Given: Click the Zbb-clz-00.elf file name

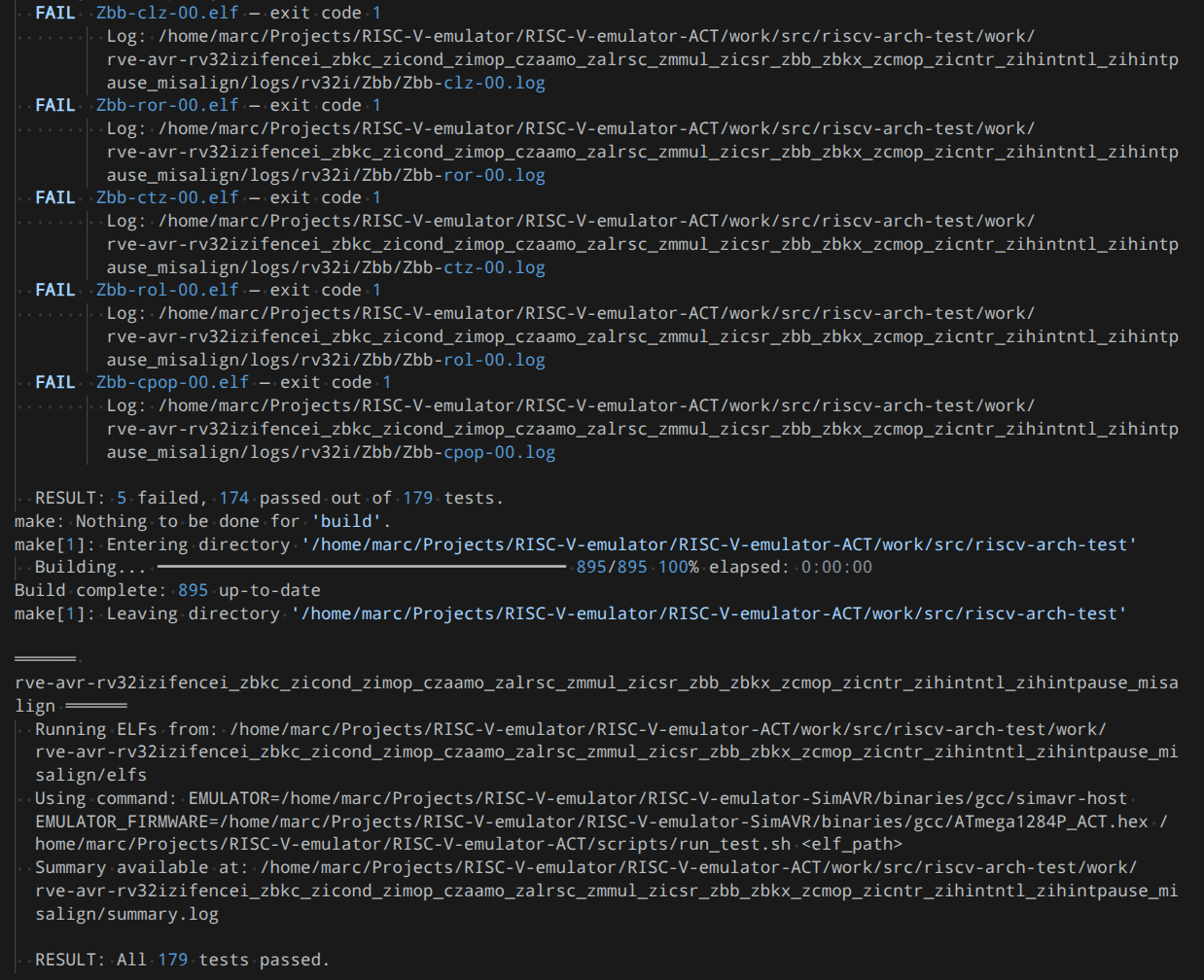Looking at the screenshot, I should (167, 13).
